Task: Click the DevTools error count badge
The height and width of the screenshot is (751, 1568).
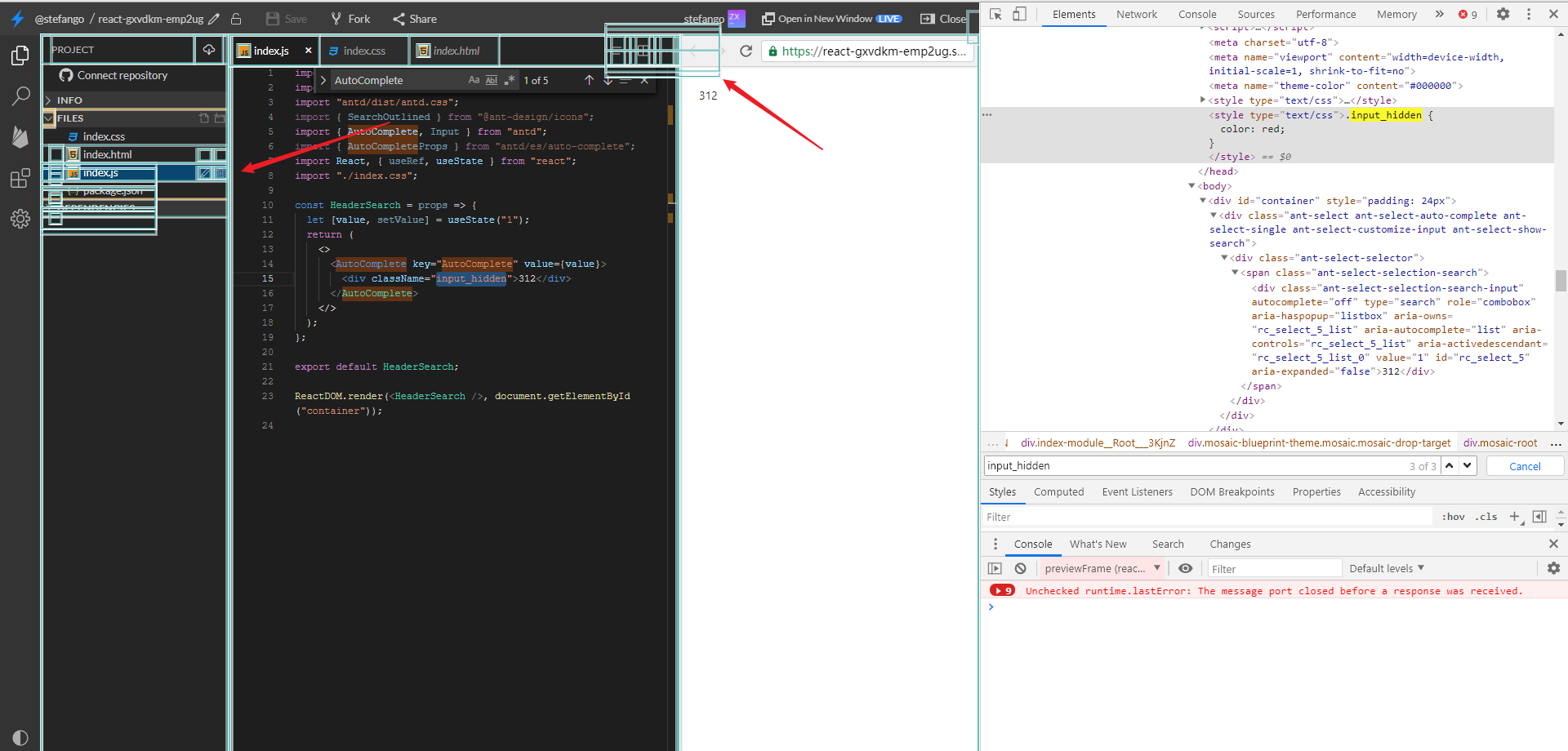Action: coord(1468,14)
